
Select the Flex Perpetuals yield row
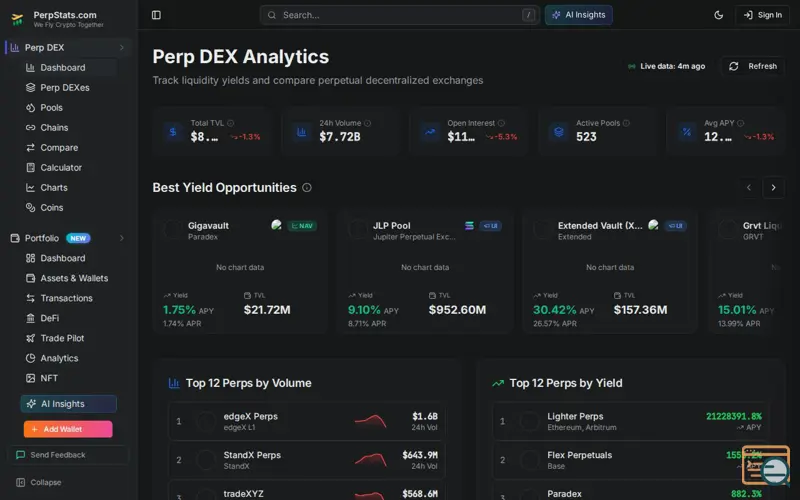point(631,460)
